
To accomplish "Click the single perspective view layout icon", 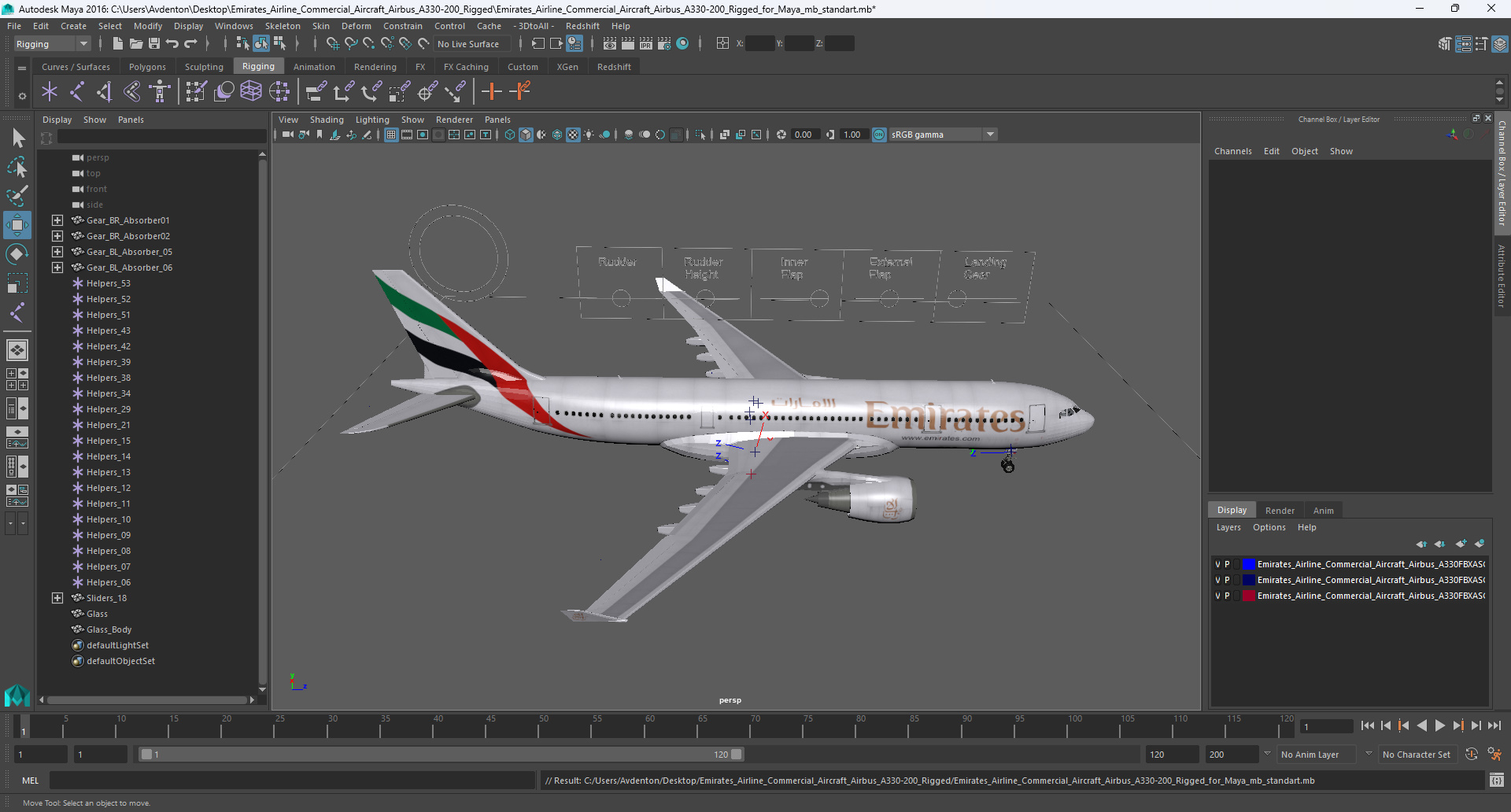I will tap(17, 350).
